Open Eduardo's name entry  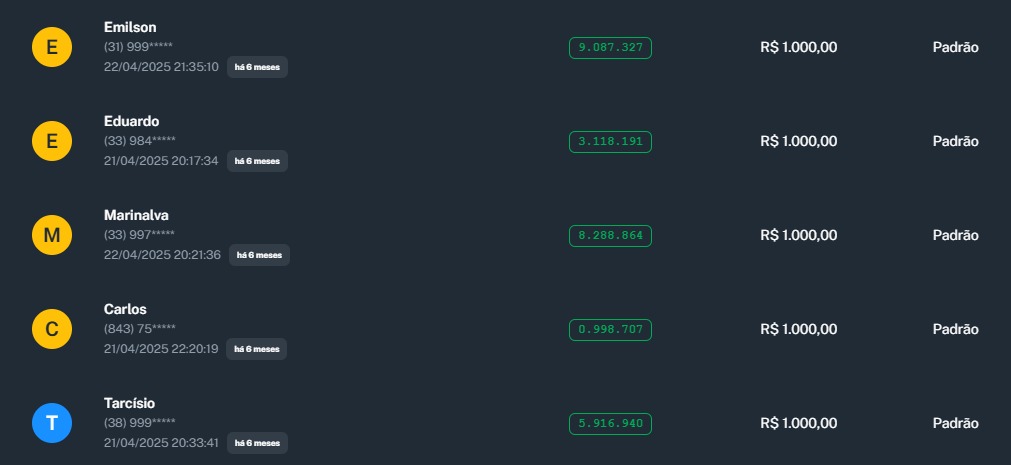pos(131,121)
